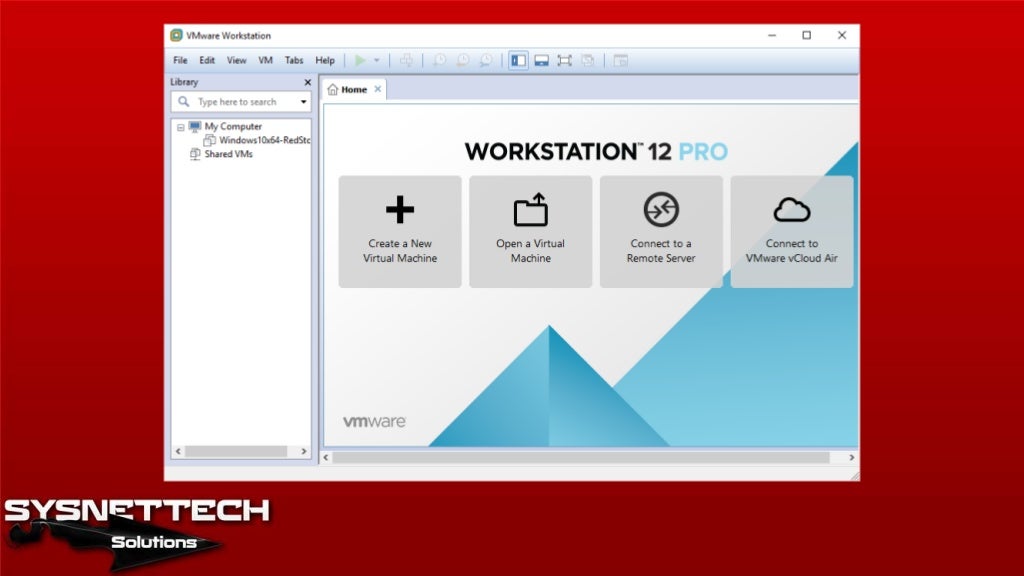The image size is (1024, 576).
Task: Click the home page horizontal scrollbar thumb
Action: (581, 457)
